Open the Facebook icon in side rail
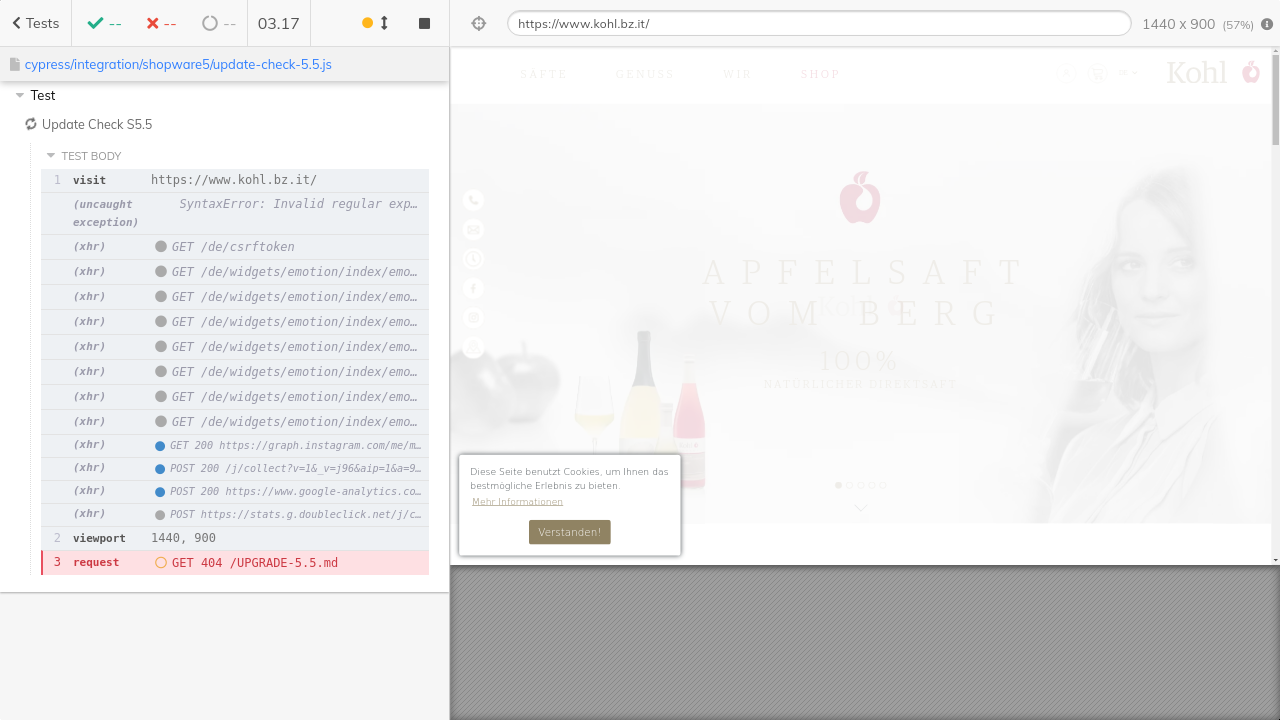Viewport: 1280px width, 720px height. coord(473,288)
